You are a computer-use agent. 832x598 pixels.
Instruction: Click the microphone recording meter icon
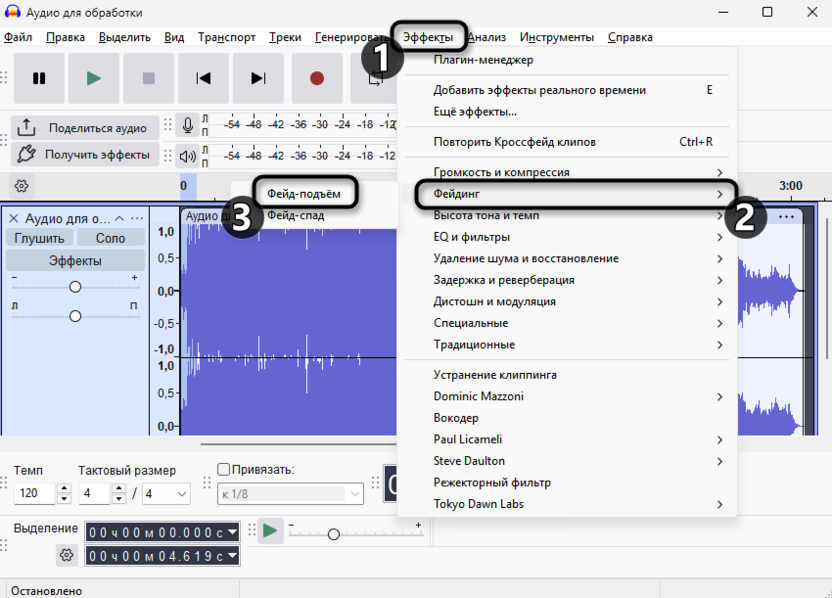187,126
